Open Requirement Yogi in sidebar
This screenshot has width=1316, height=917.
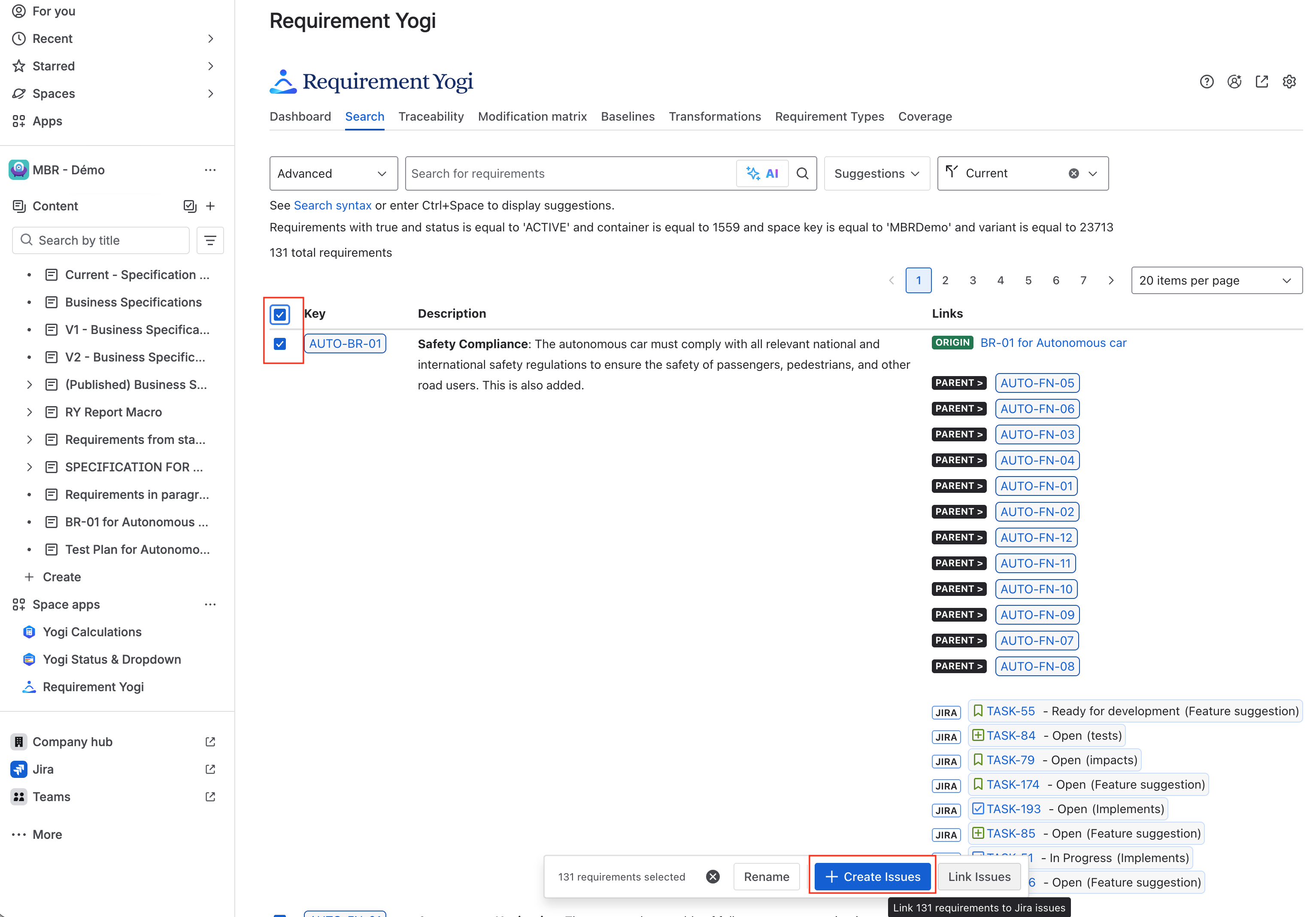click(x=93, y=687)
